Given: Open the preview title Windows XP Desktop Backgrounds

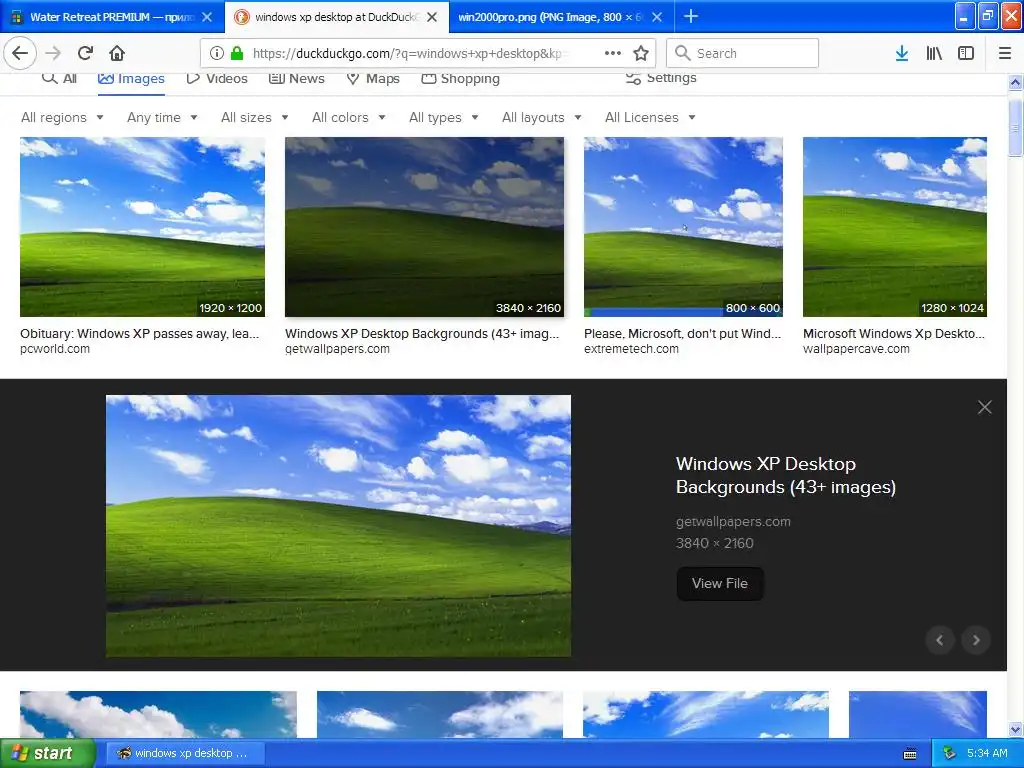Looking at the screenshot, I should pyautogui.click(x=786, y=475).
